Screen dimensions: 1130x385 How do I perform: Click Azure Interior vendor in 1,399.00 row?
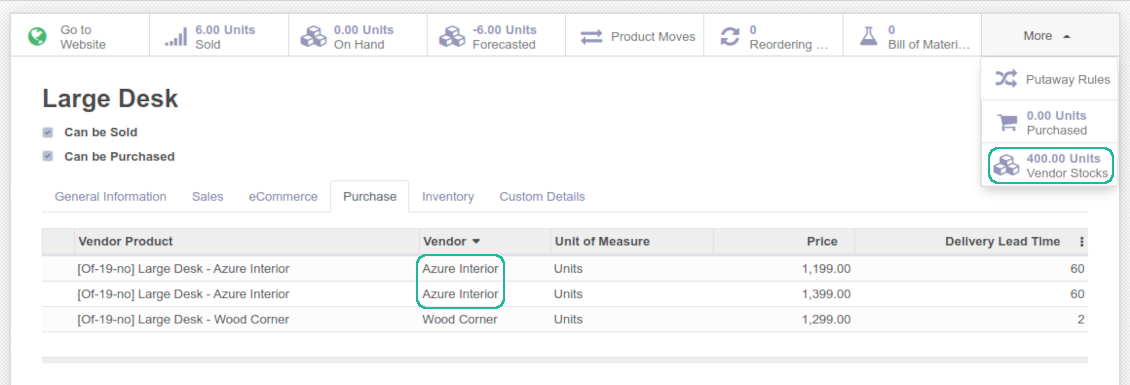point(460,294)
